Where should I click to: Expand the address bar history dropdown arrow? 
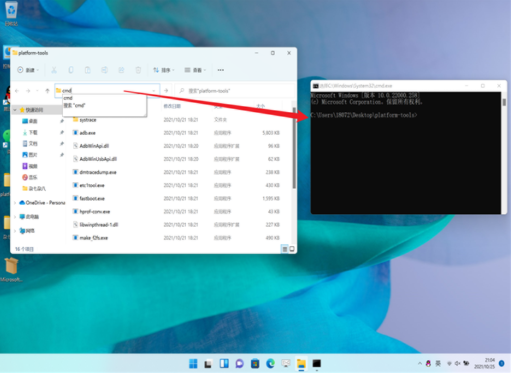(x=154, y=91)
